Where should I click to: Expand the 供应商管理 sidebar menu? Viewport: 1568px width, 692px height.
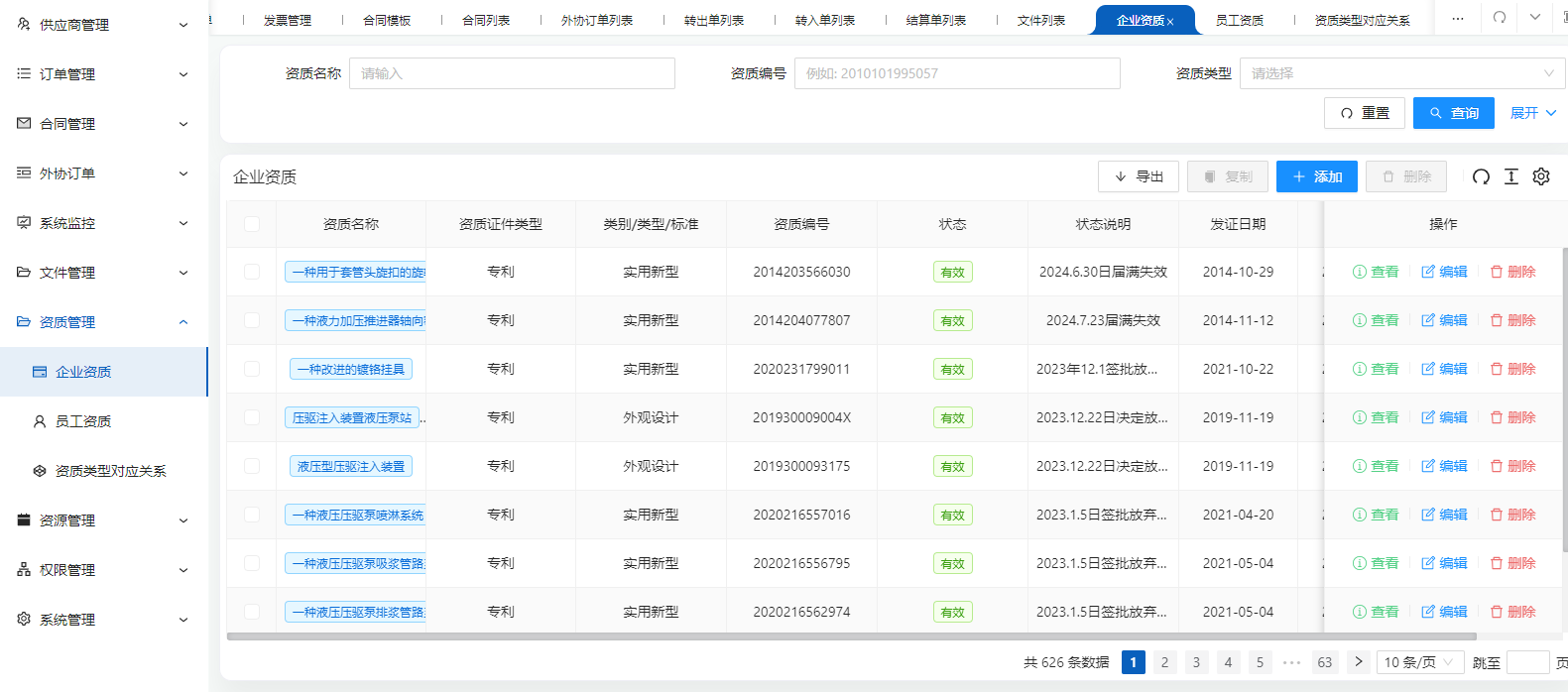pyautogui.click(x=103, y=25)
